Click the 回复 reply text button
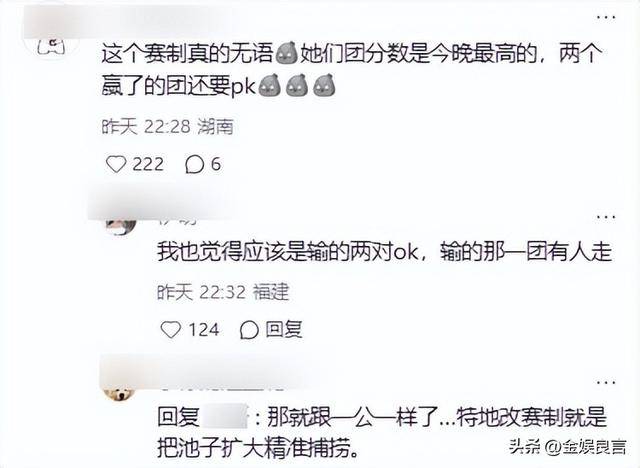This screenshot has width=640, height=468. point(284,329)
